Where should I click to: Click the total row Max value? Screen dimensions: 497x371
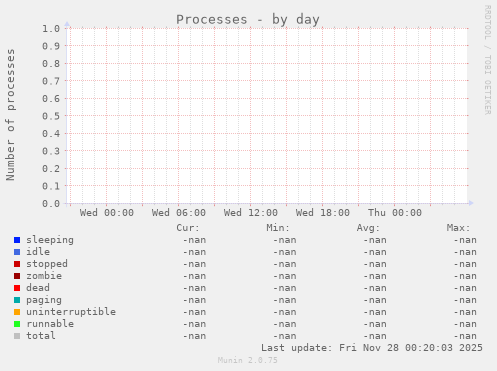coord(465,336)
